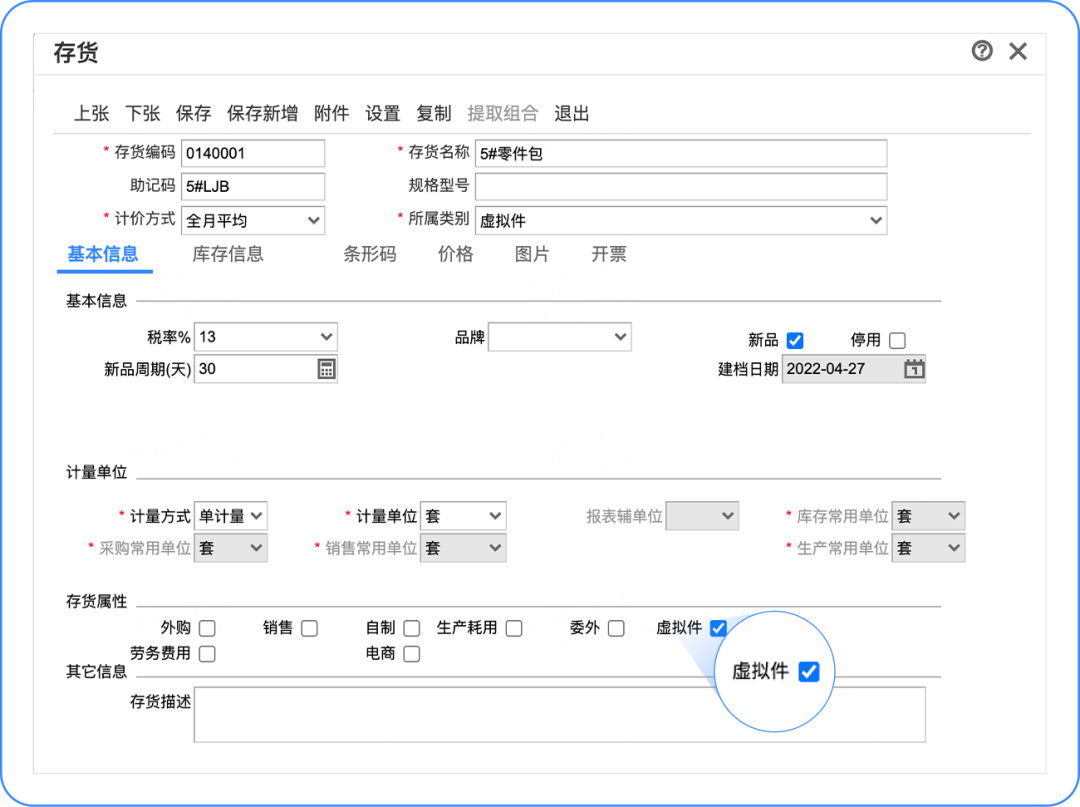Enable the 停用 checkbox
1080x807 pixels.
(x=899, y=341)
